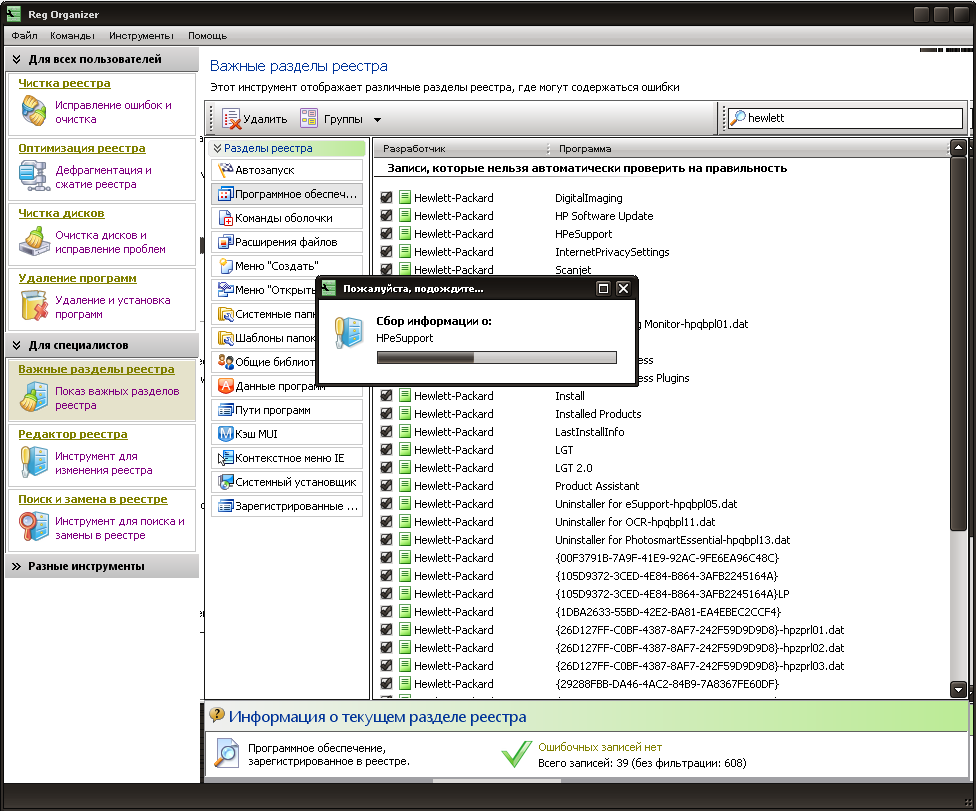Click the Системные папки icon
Screen dimensions: 976x811
pos(225,314)
